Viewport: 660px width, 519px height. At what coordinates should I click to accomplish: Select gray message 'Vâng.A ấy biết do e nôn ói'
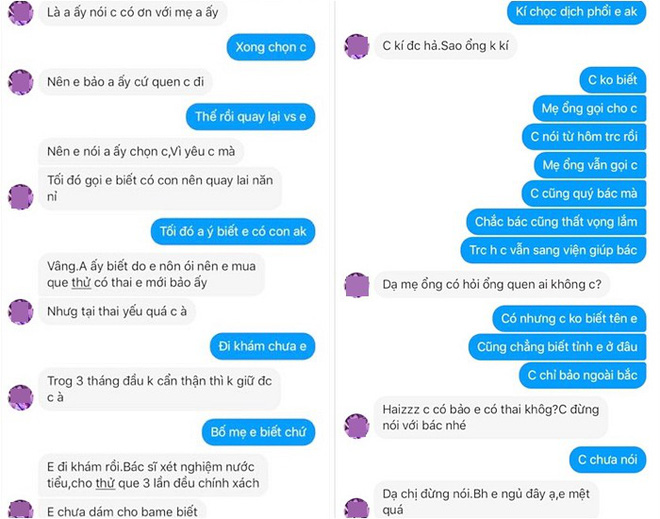pos(152,274)
